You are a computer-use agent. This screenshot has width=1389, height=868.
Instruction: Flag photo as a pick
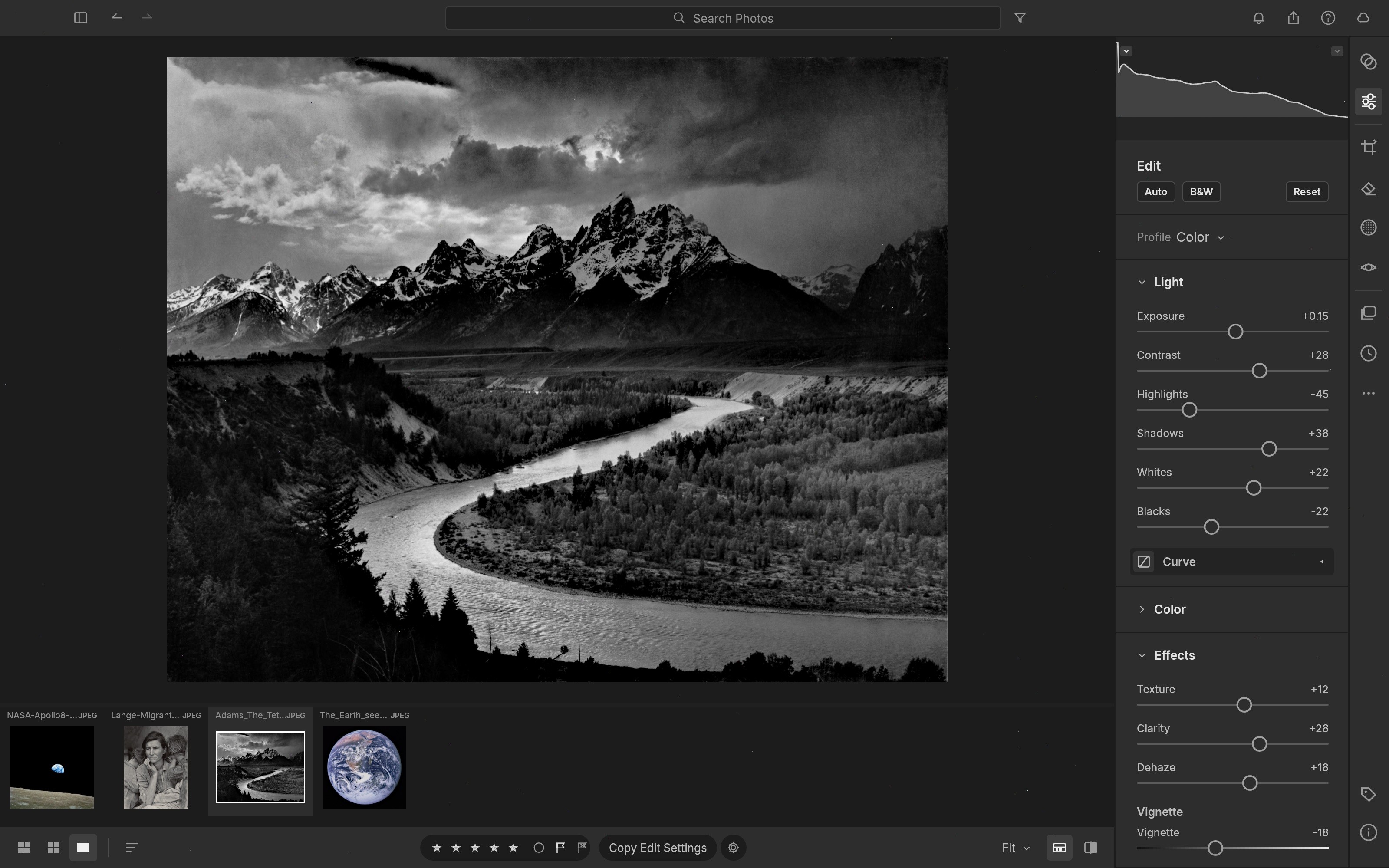[x=561, y=847]
